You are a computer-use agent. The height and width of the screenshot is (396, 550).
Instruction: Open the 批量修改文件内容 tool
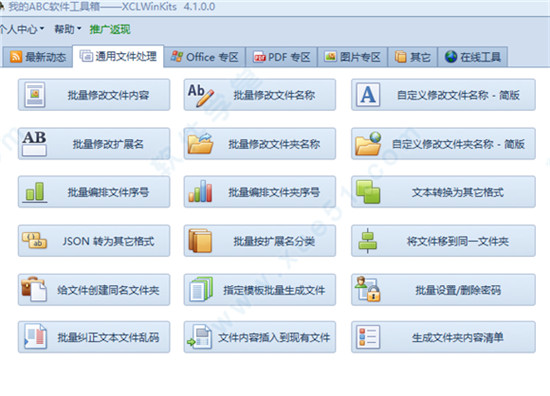click(94, 95)
